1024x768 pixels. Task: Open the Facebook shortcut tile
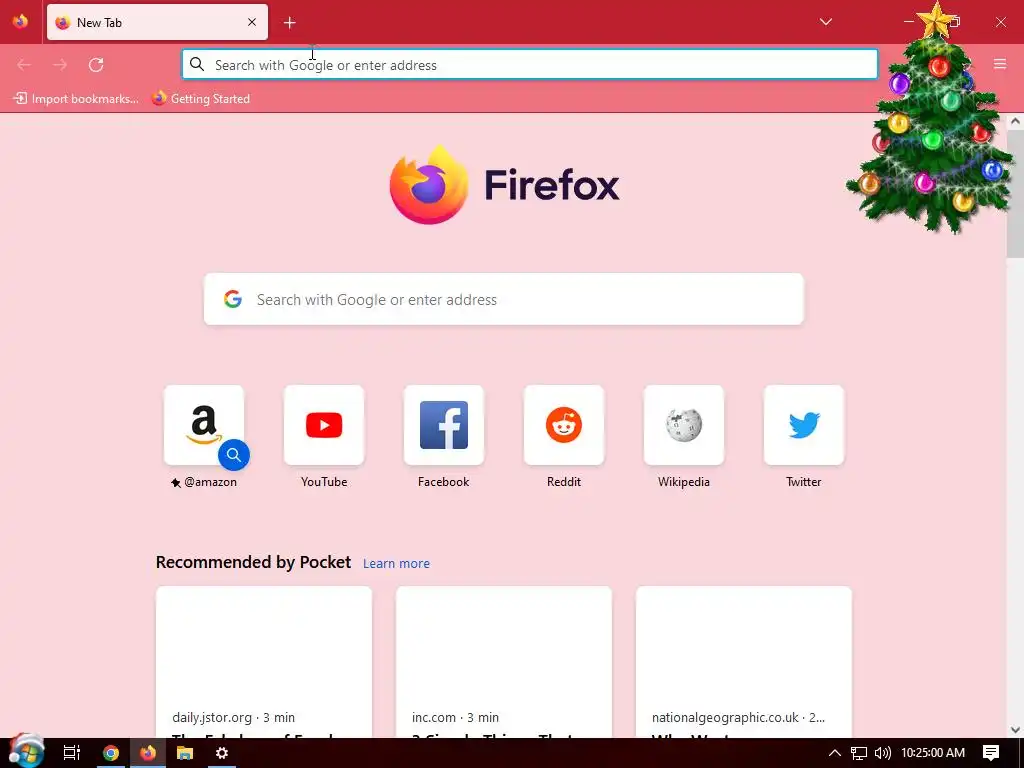coord(444,425)
